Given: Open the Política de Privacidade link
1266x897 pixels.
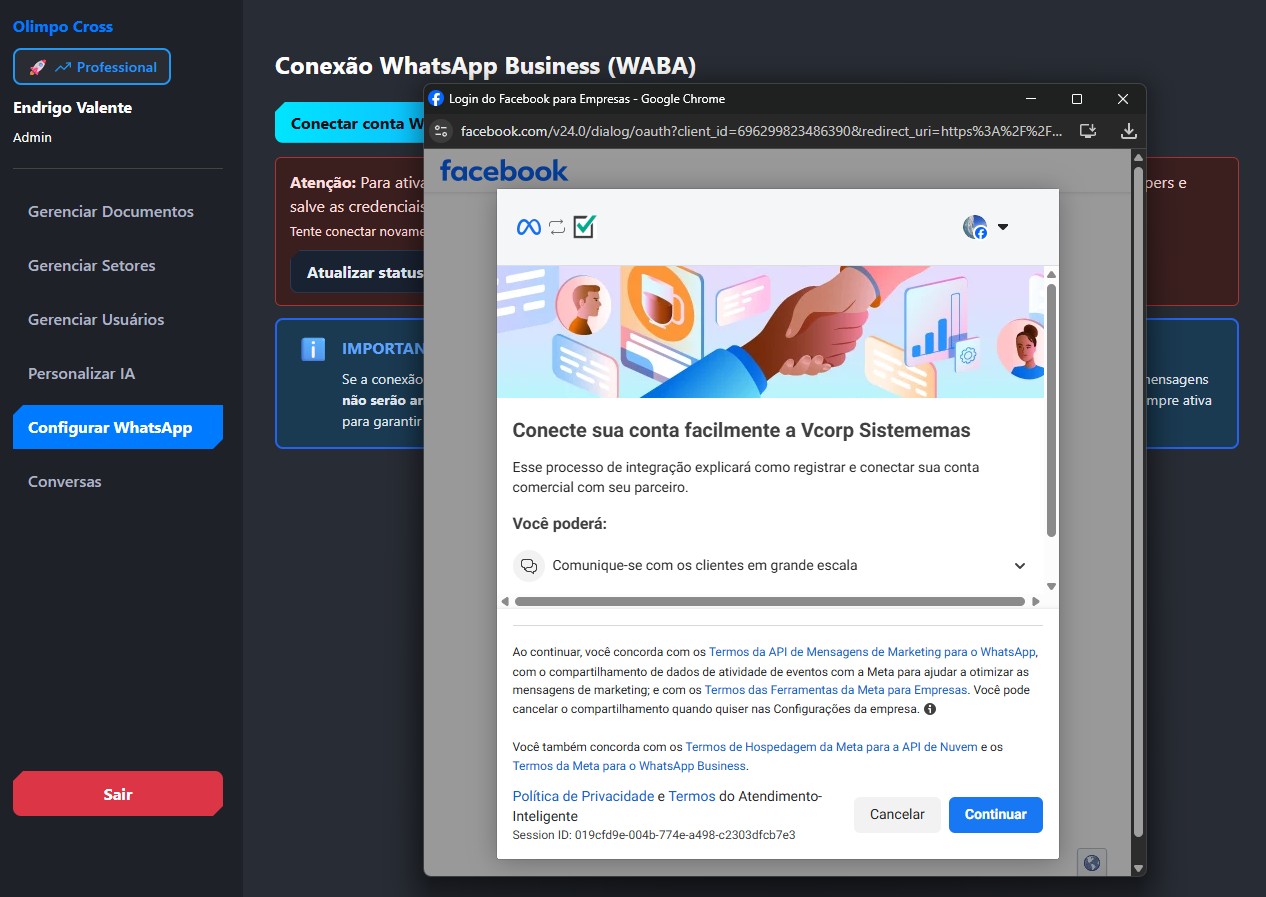Looking at the screenshot, I should click(x=582, y=796).
